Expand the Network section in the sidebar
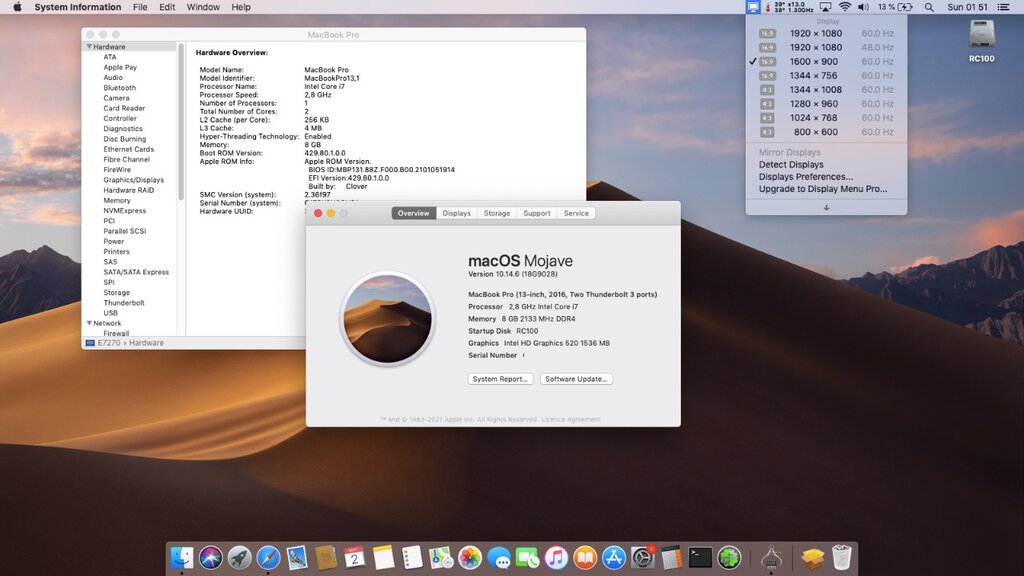Image resolution: width=1024 pixels, height=576 pixels. click(x=89, y=322)
